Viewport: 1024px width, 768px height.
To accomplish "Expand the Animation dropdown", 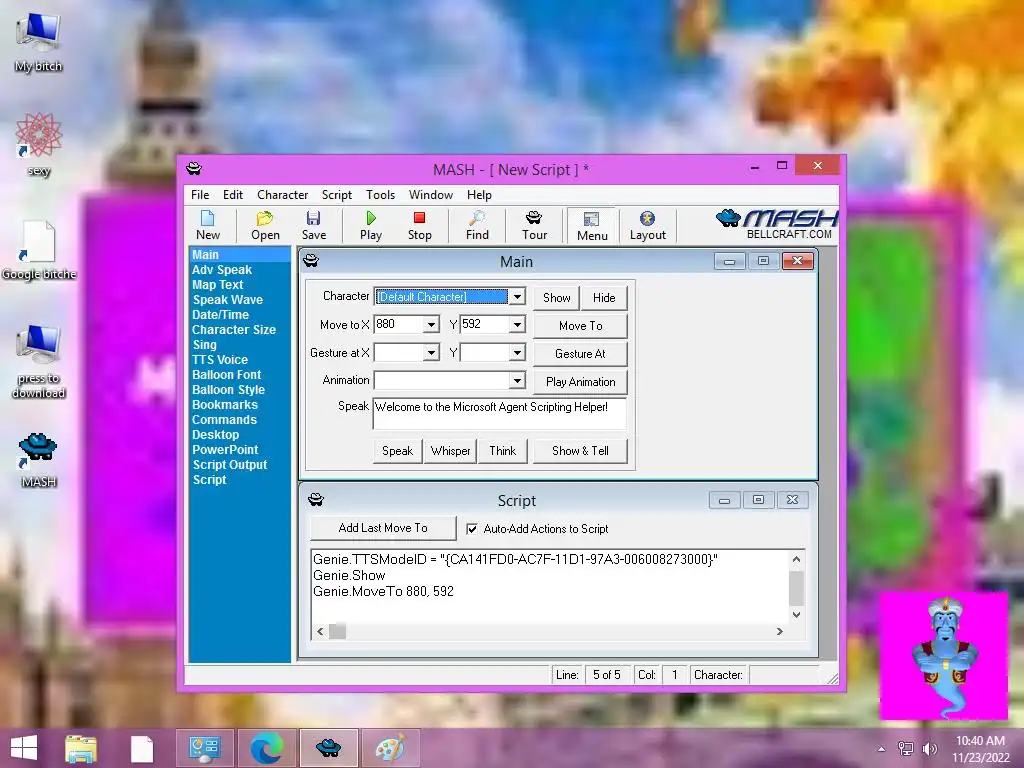I will [x=517, y=380].
